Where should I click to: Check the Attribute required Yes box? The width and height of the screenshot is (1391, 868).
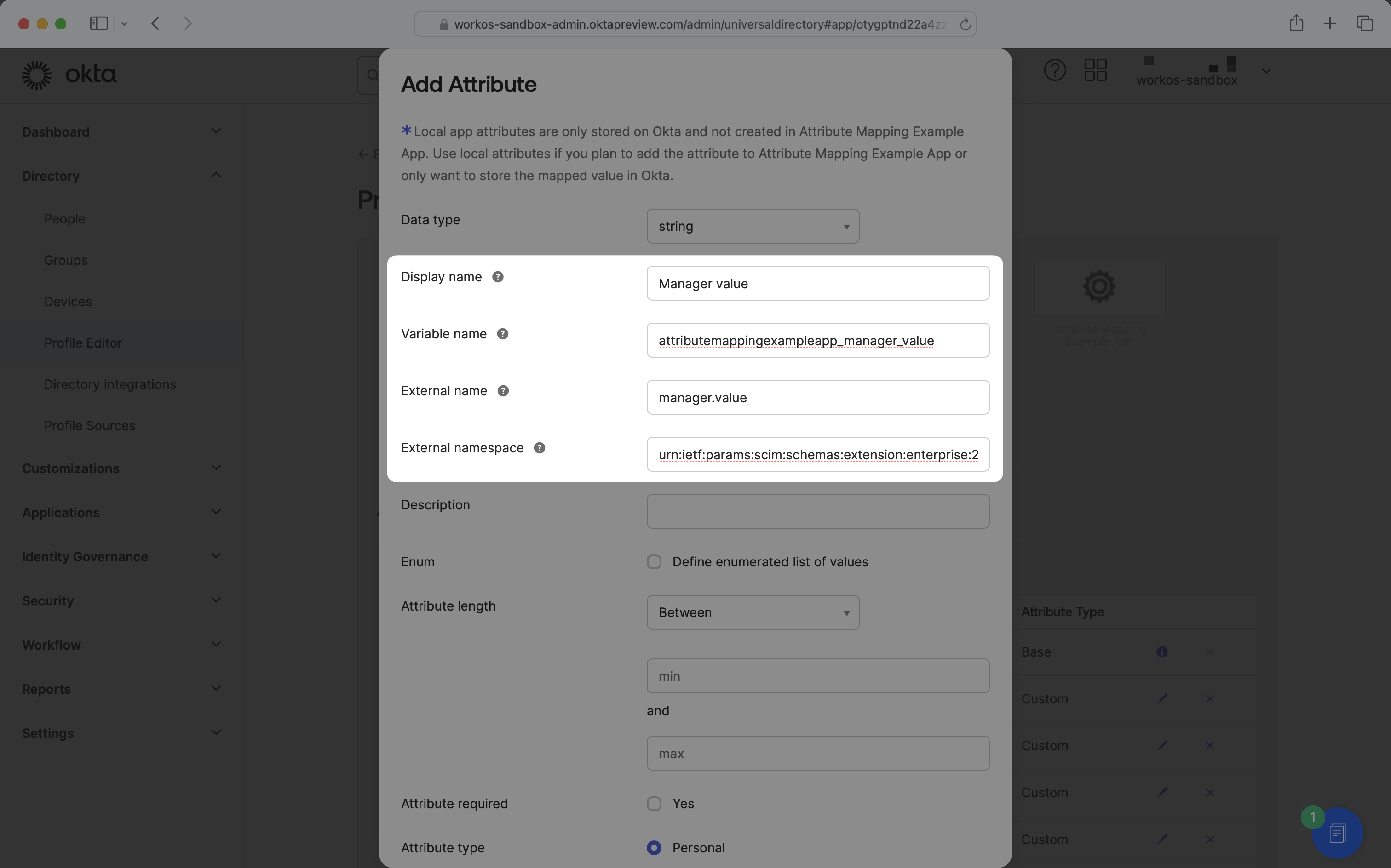coord(654,803)
